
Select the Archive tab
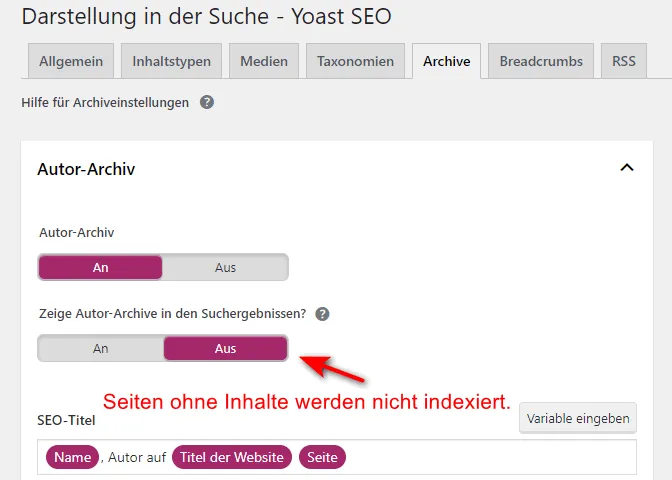(x=447, y=61)
